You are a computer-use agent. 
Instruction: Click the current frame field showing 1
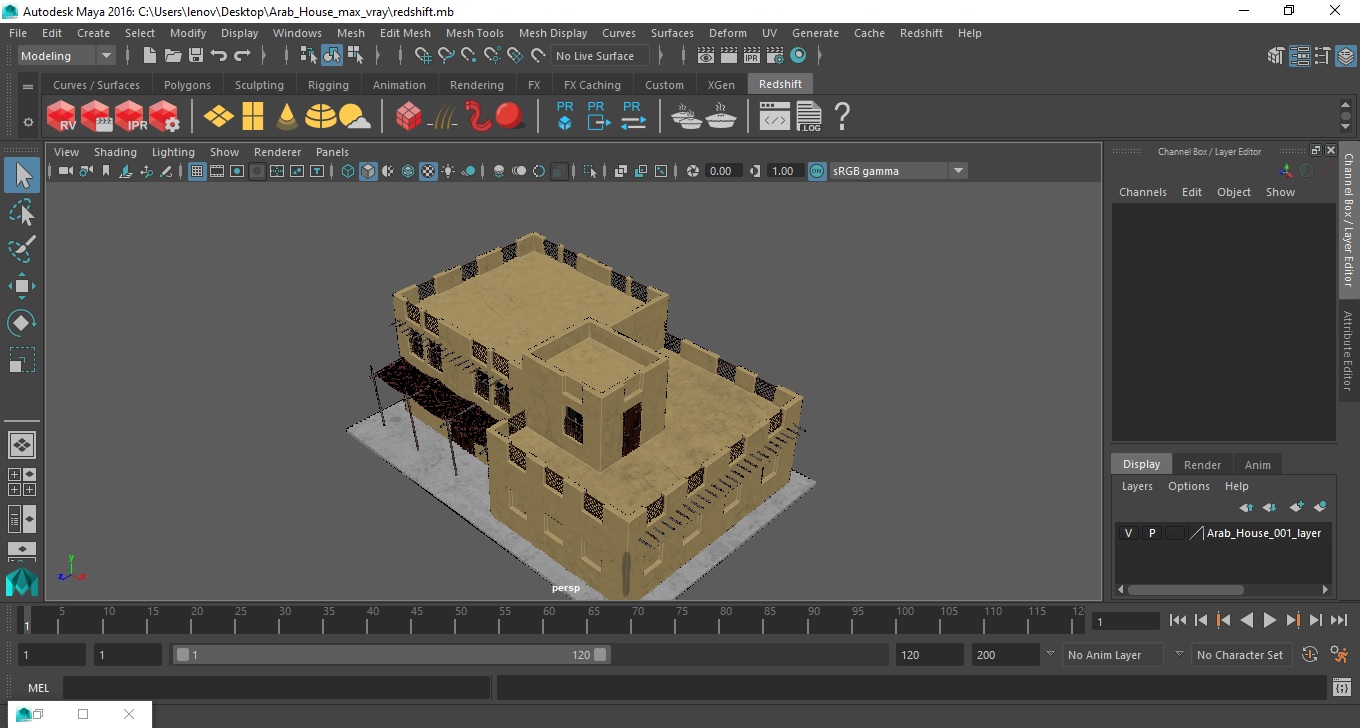[1125, 621]
